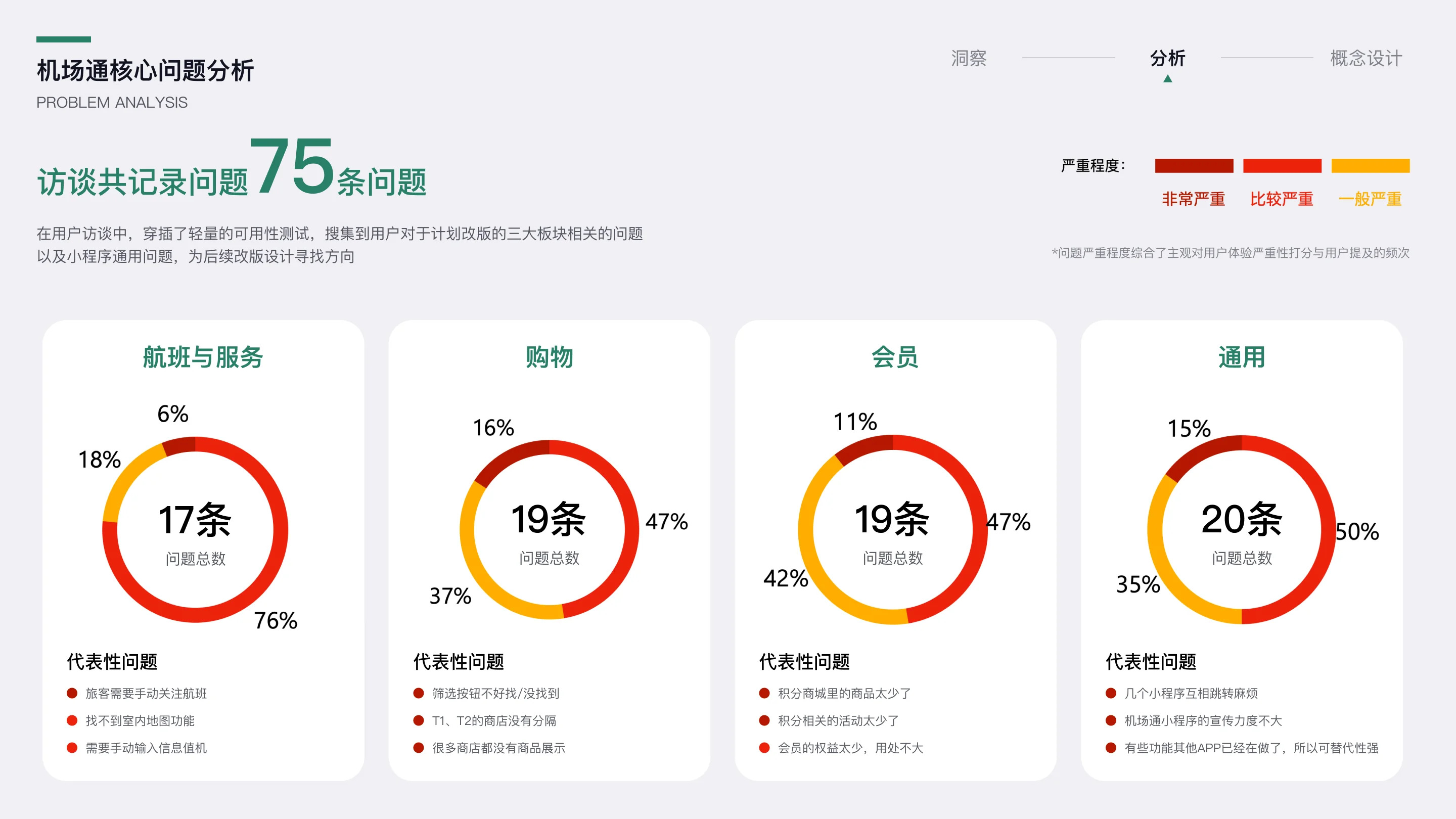Click the 42% label on 会员 chart

(786, 578)
